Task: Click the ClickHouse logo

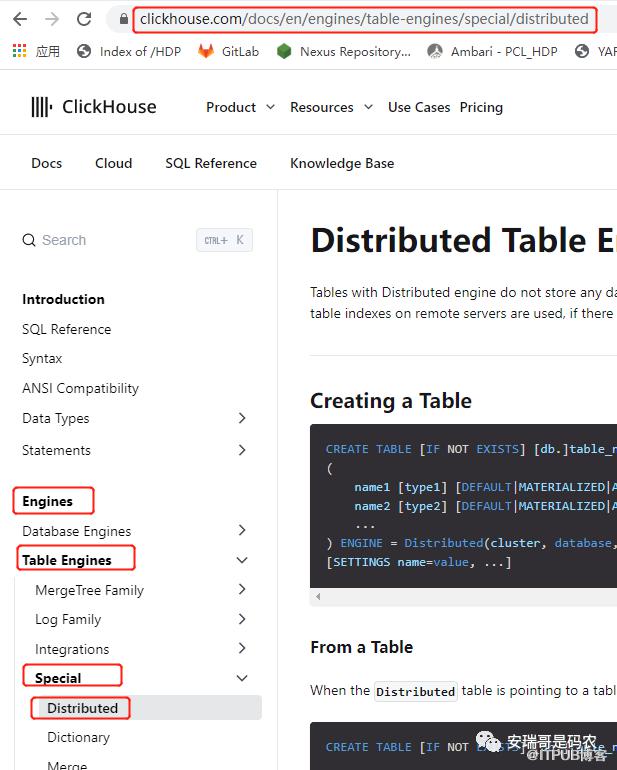Action: pos(93,107)
